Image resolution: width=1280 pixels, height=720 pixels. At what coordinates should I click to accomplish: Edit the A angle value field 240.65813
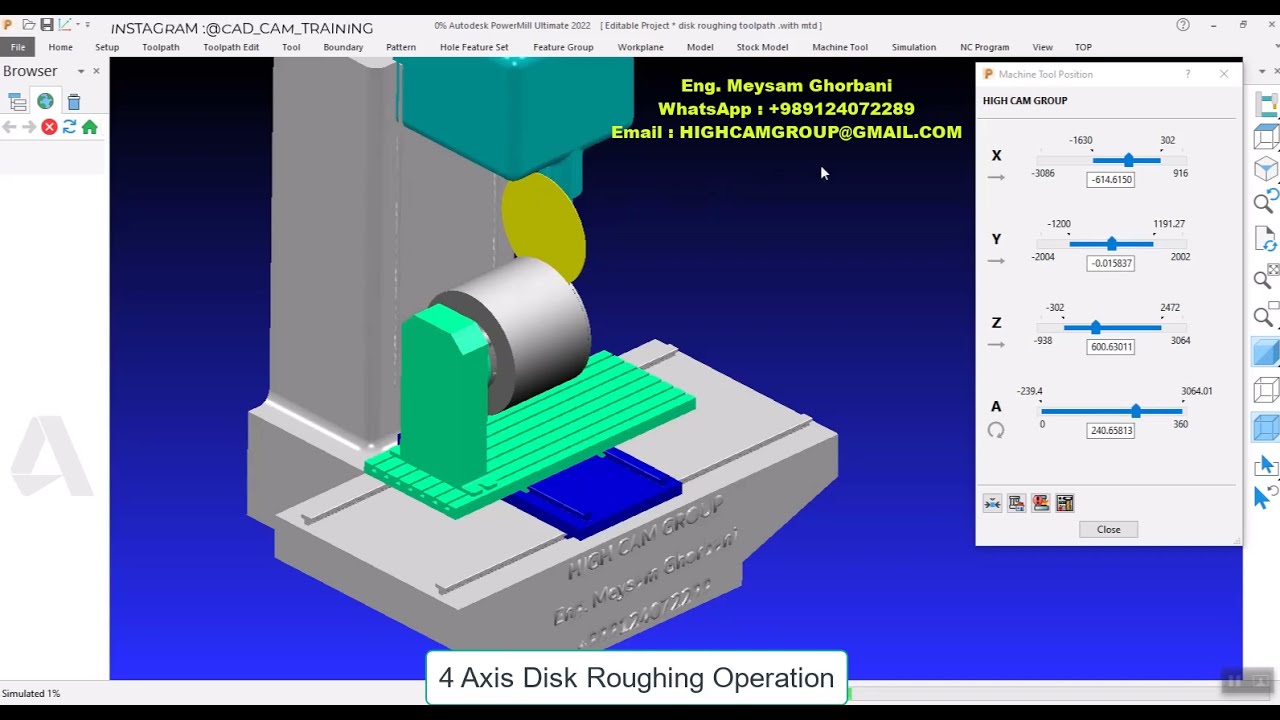coord(1111,431)
